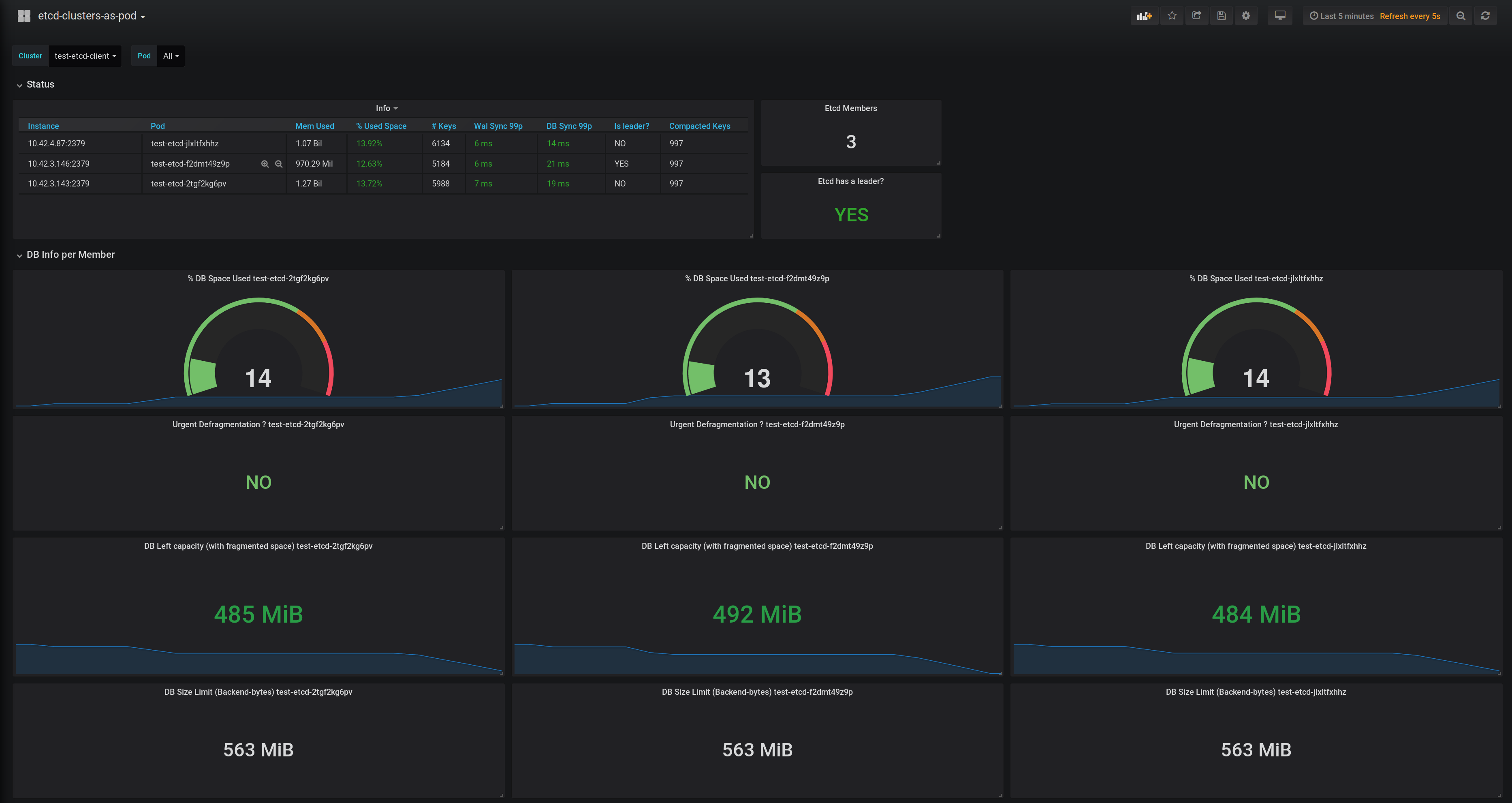Save the dashboard with disk icon
The image size is (1512, 803).
point(1221,16)
